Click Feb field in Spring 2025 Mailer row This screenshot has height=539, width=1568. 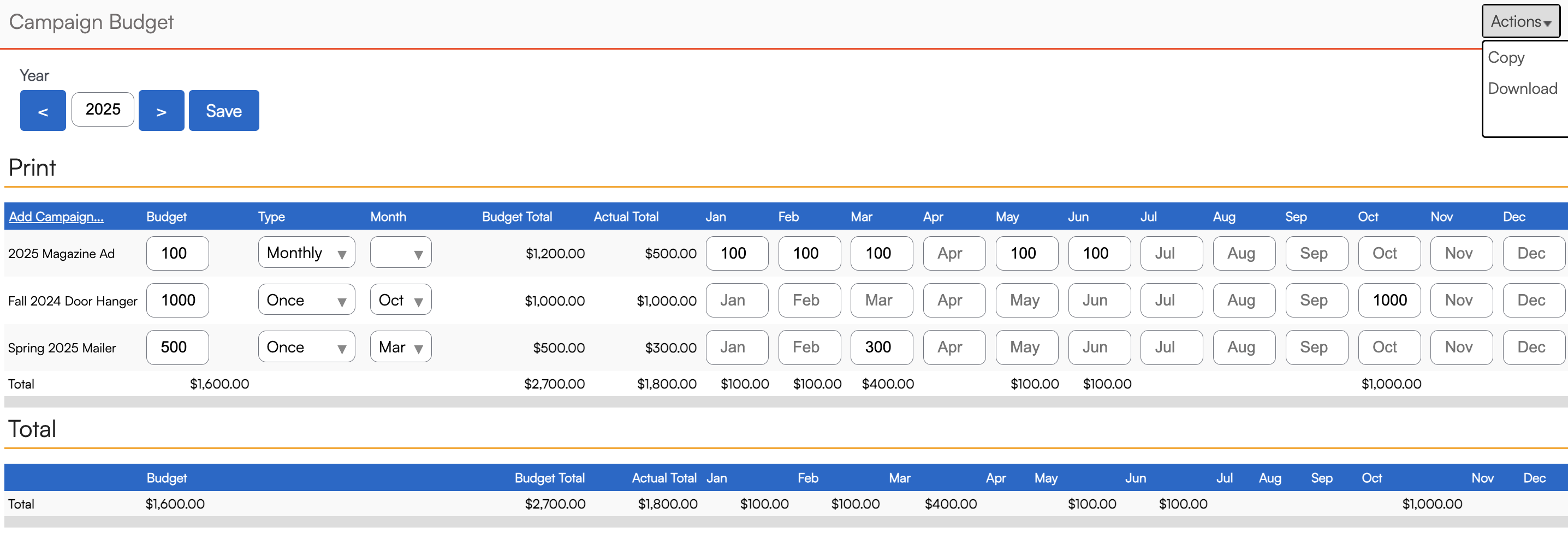(x=810, y=347)
